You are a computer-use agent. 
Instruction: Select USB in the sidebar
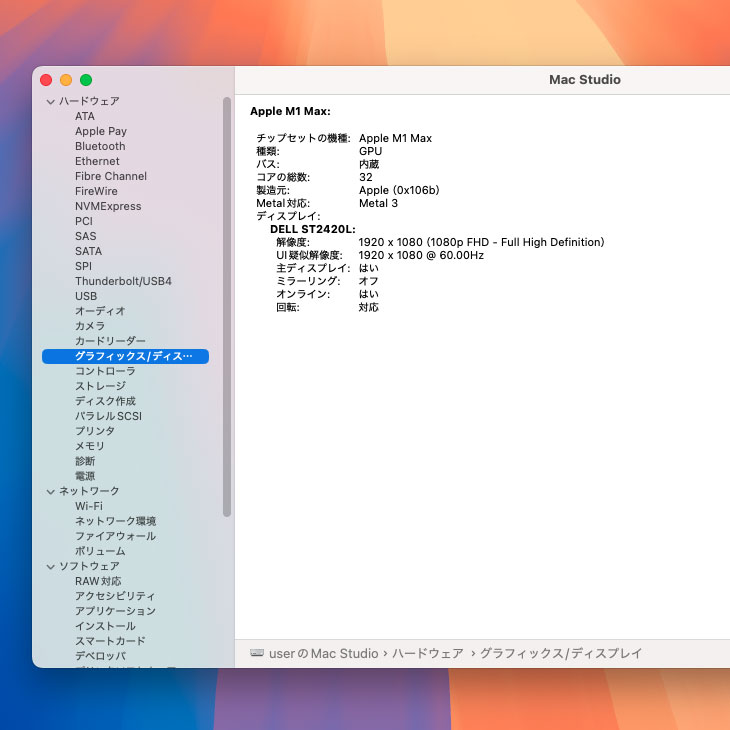coord(86,296)
